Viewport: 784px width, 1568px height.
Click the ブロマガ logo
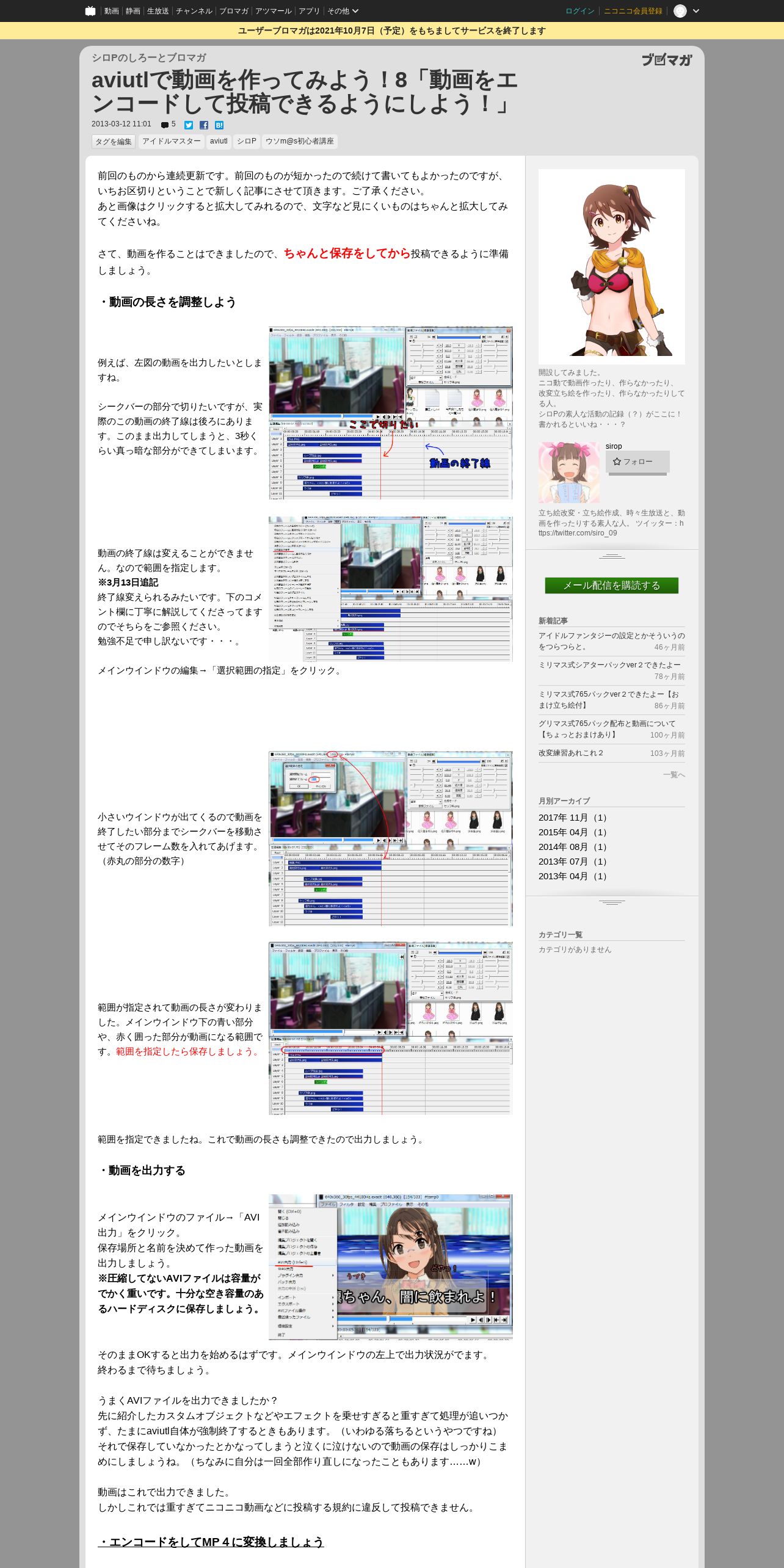tap(667, 59)
